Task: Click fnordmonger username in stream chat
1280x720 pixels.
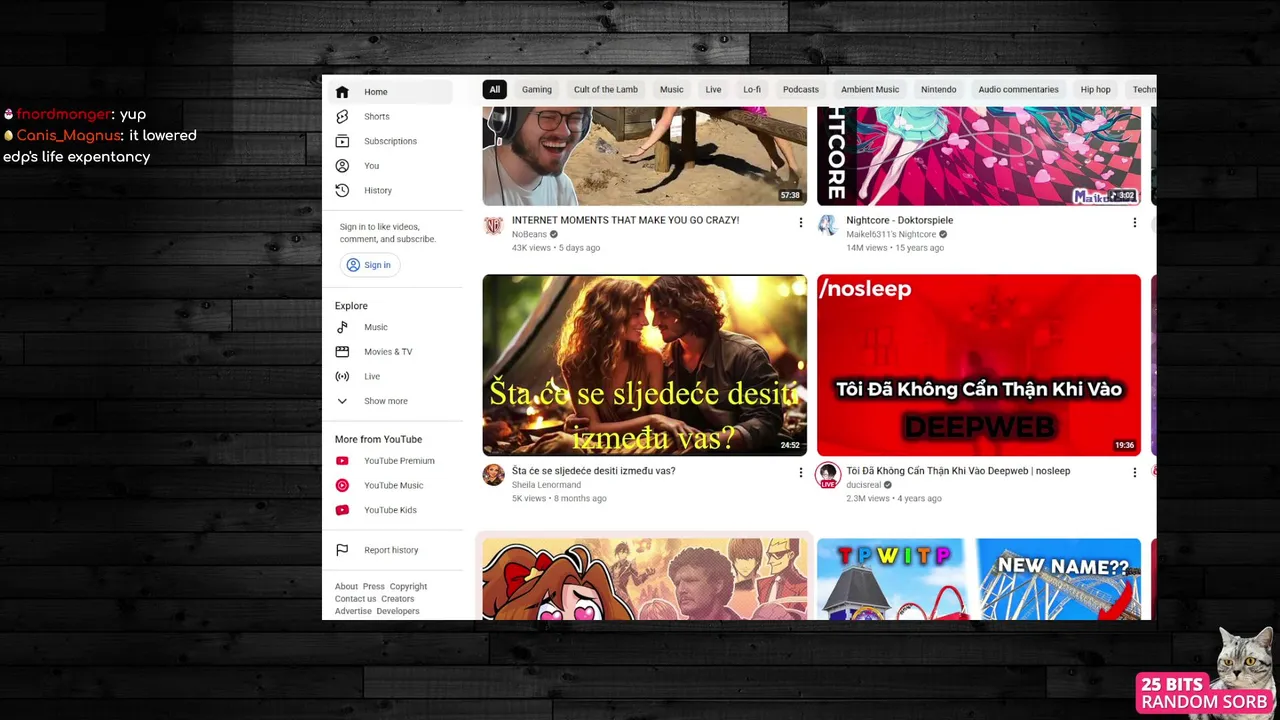Action: point(64,114)
